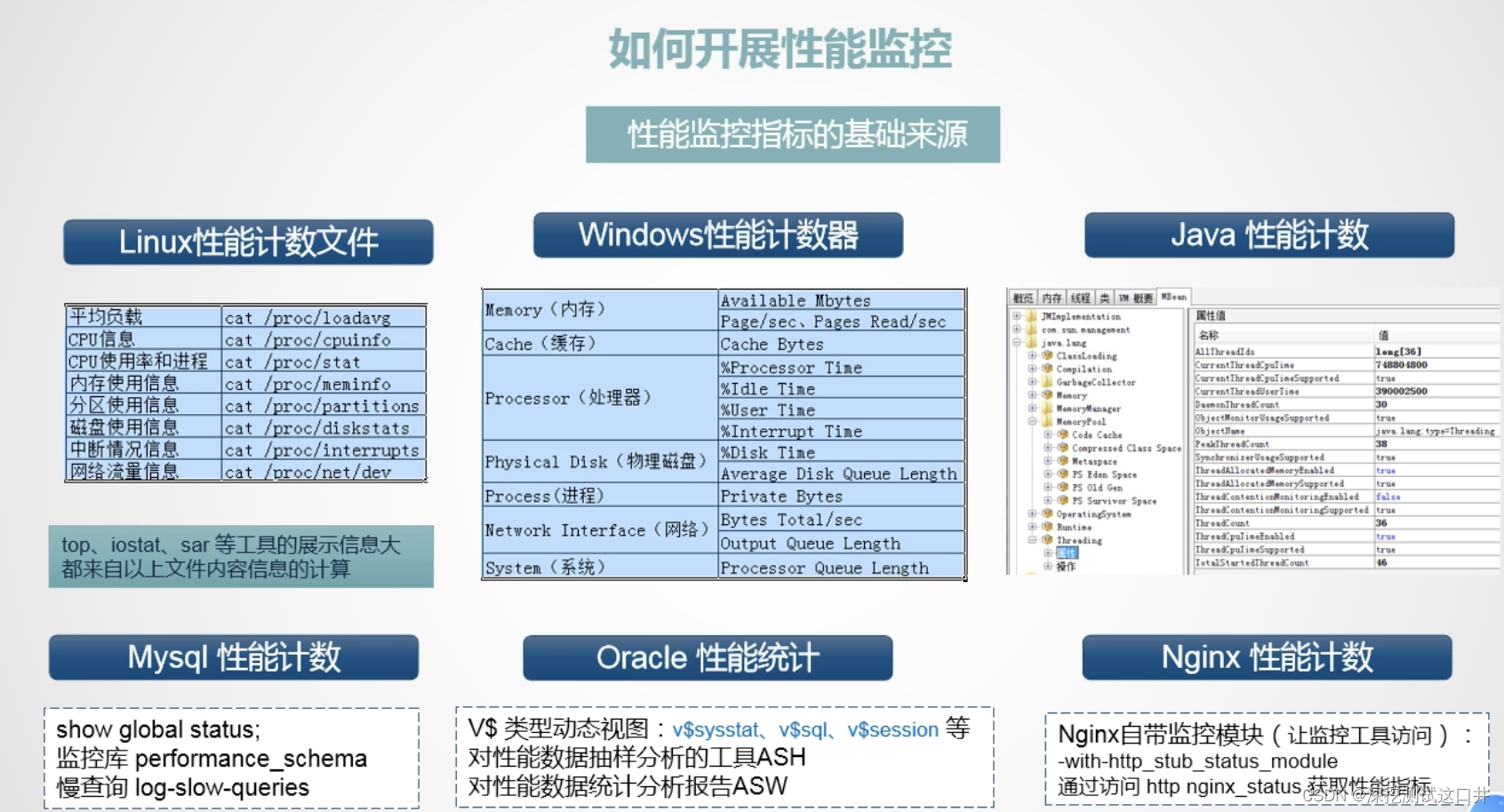Expand the GarbageCollector node
1504x812 pixels.
pos(1033,382)
